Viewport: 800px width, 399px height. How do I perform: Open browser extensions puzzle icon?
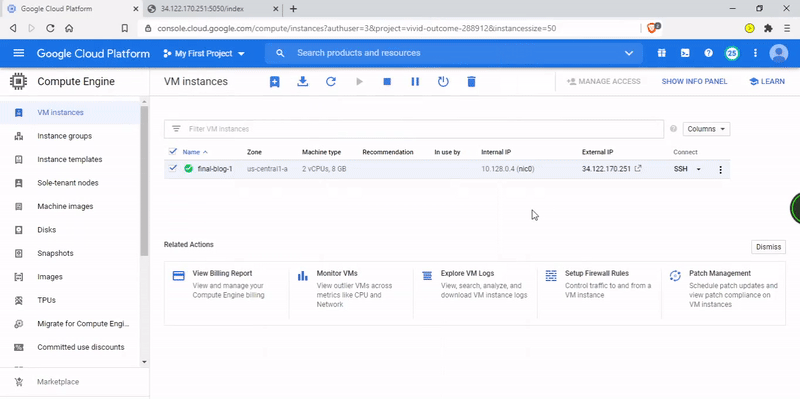coord(768,29)
